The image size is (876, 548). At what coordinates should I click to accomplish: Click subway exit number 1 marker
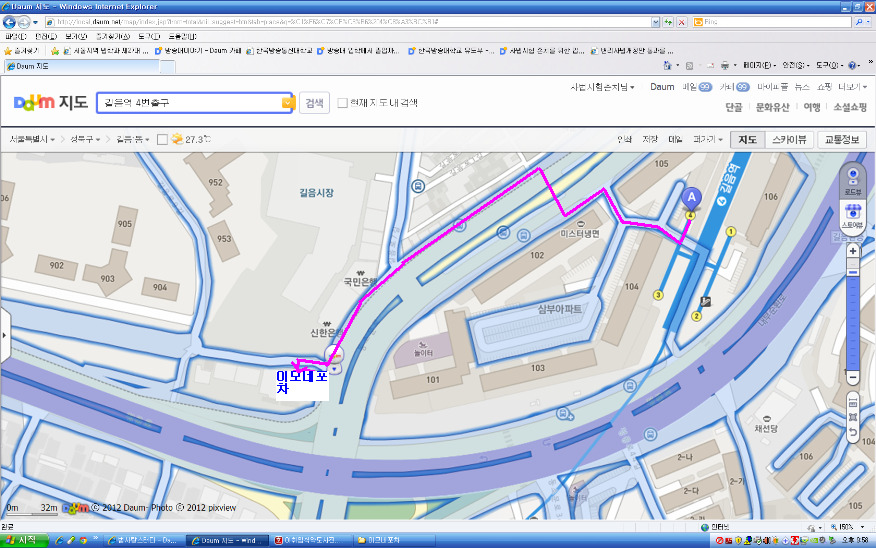[730, 232]
